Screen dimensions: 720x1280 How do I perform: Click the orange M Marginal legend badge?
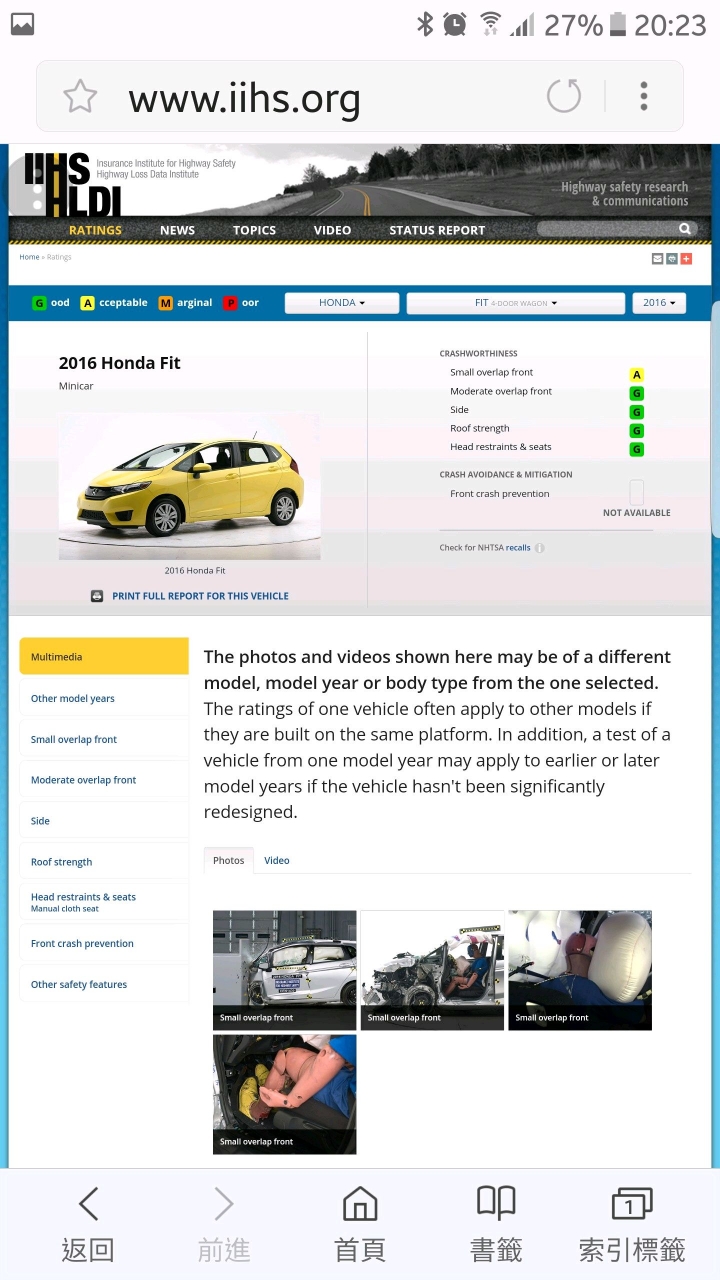point(165,303)
